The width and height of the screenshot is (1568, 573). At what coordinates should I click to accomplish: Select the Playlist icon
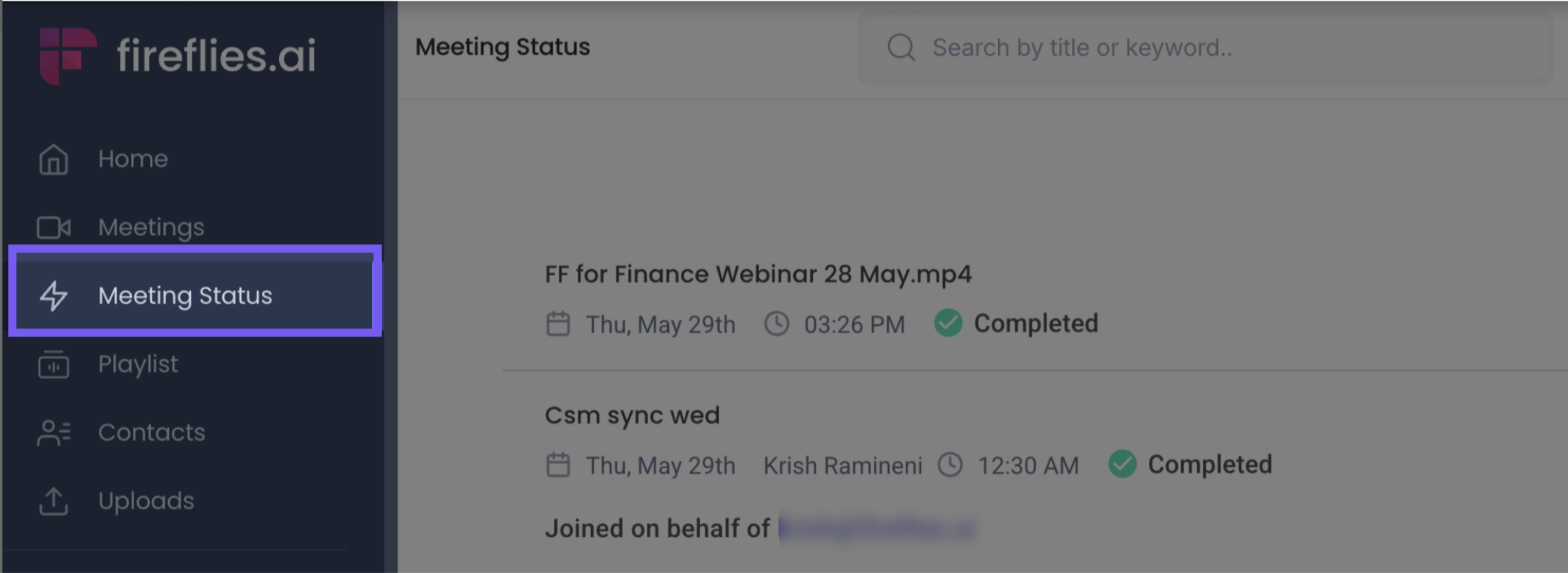tap(53, 364)
